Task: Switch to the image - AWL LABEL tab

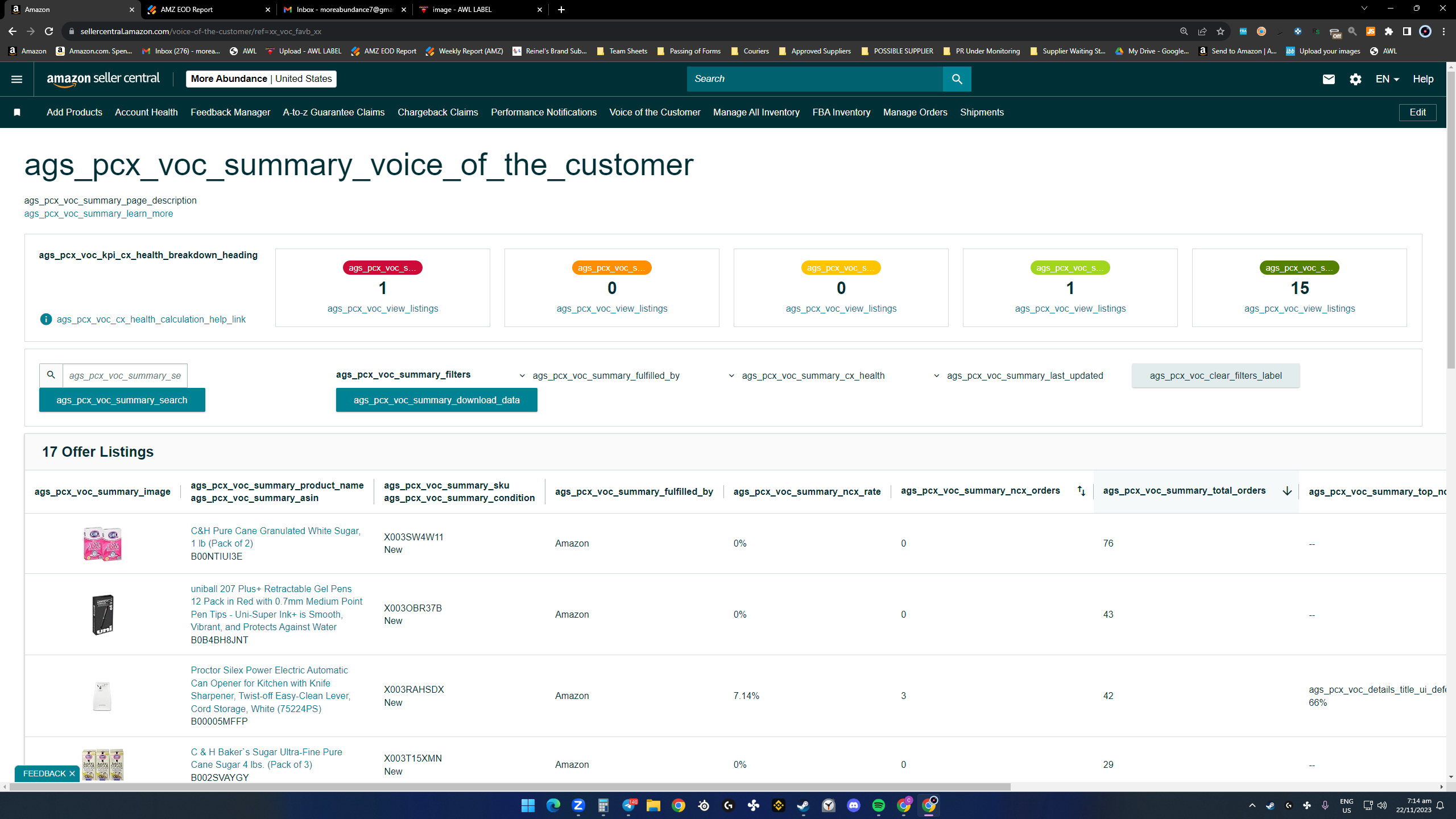Action: pos(481,10)
